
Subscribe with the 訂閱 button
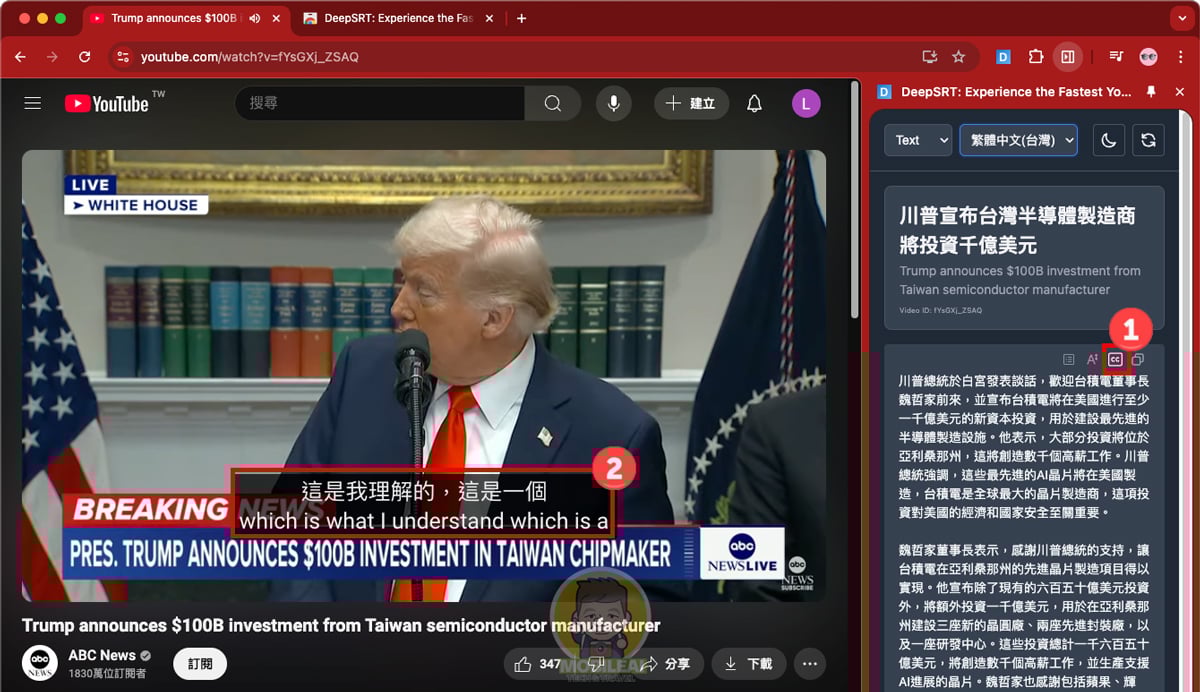[200, 663]
